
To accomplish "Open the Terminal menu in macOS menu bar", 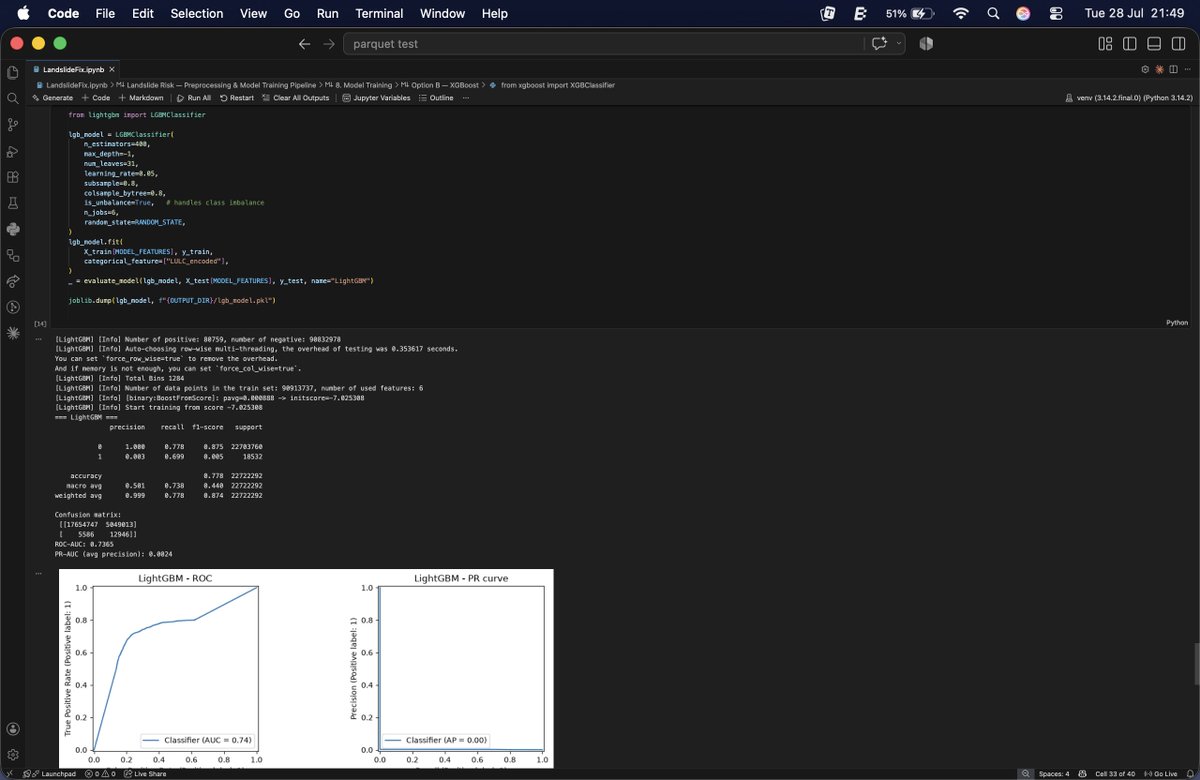I will click(379, 13).
